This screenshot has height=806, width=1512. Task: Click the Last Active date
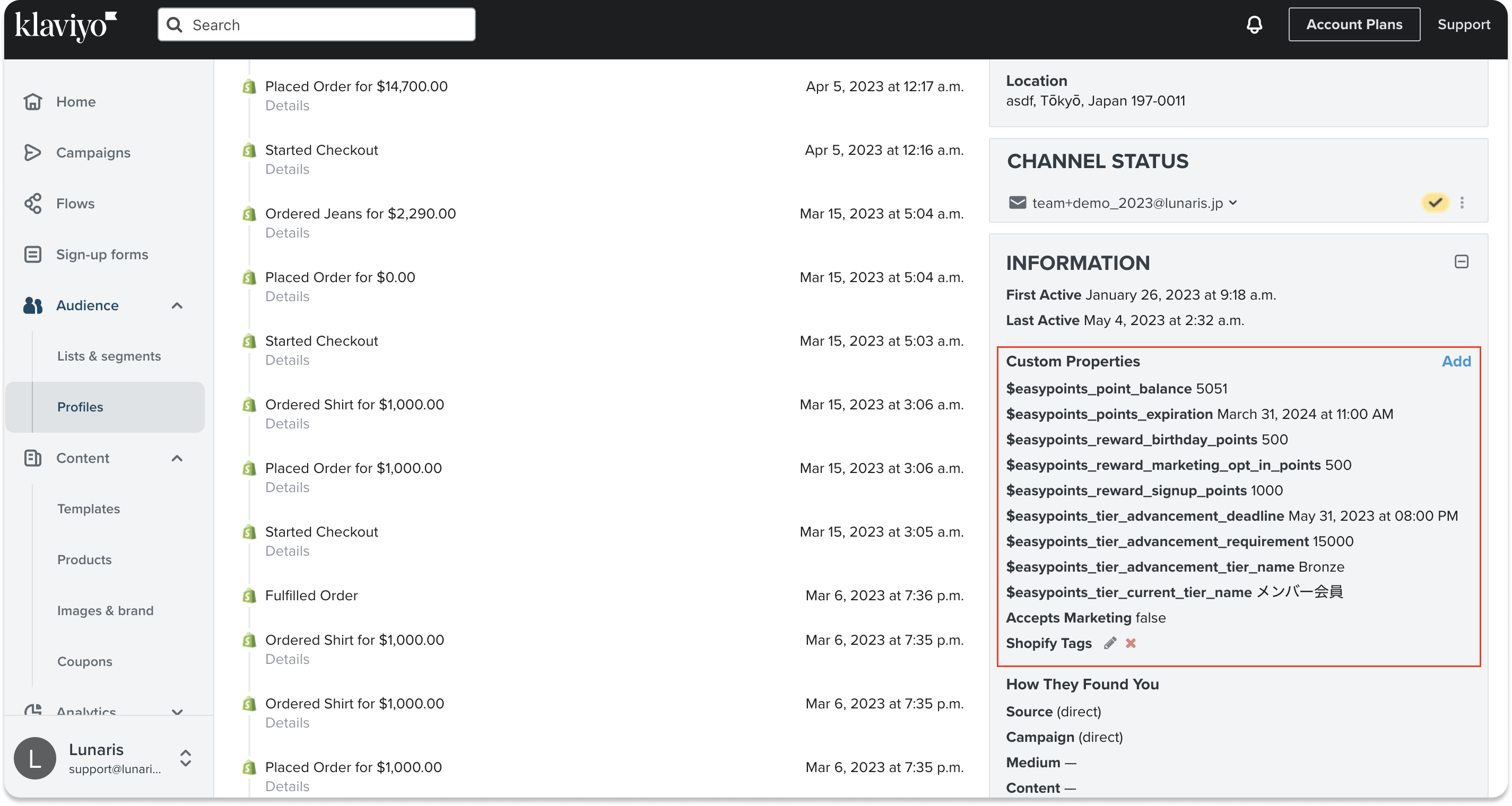pyautogui.click(x=1164, y=321)
